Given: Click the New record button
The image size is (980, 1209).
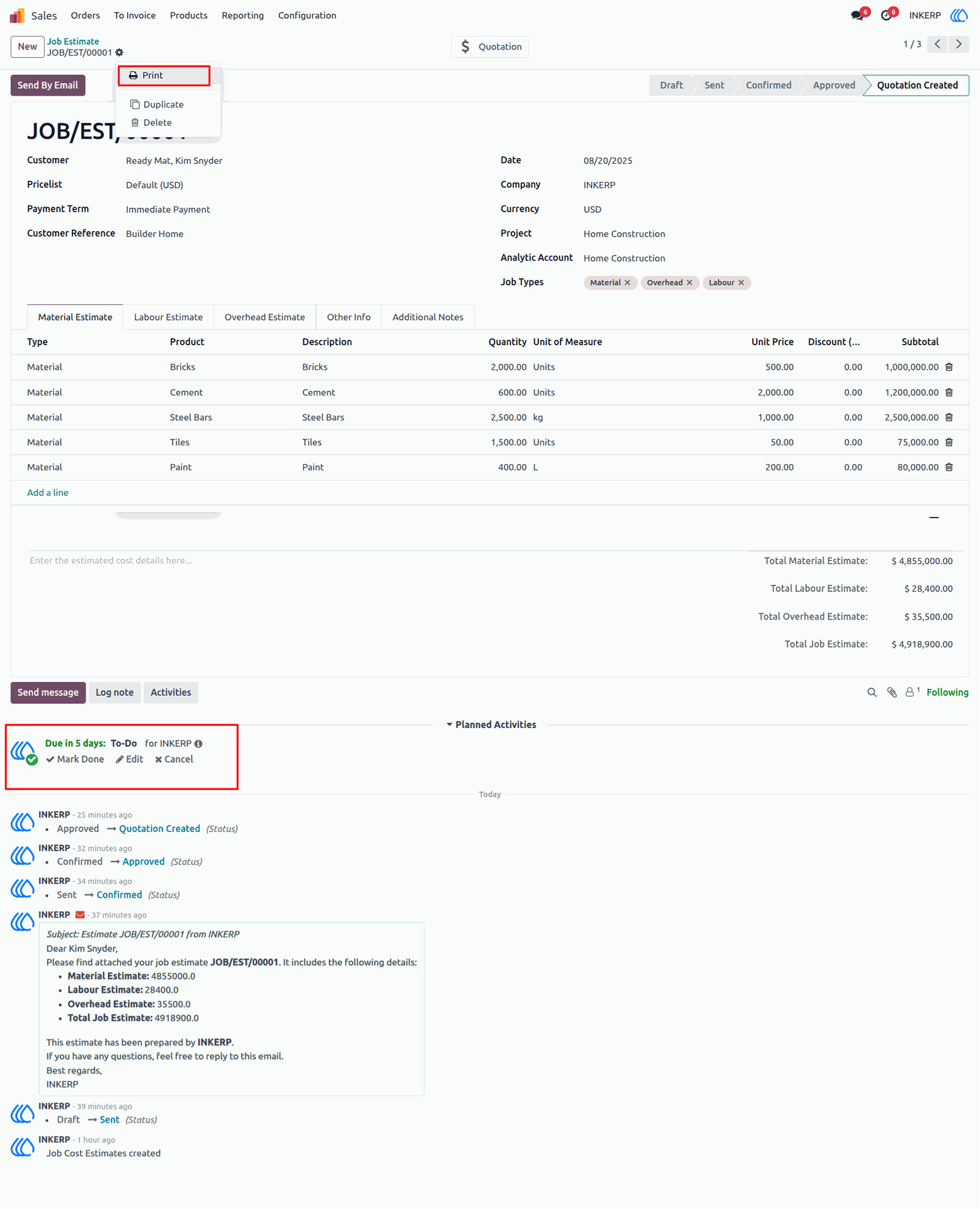Looking at the screenshot, I should point(27,47).
